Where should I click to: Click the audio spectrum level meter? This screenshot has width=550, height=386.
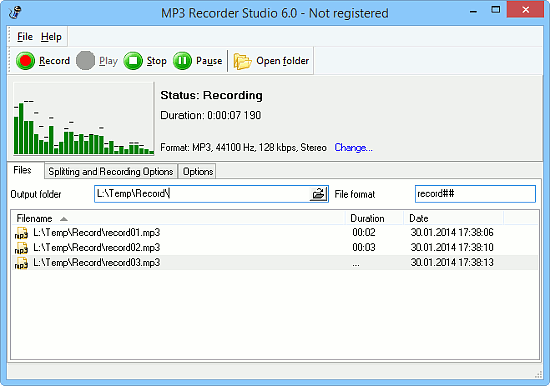click(x=83, y=119)
